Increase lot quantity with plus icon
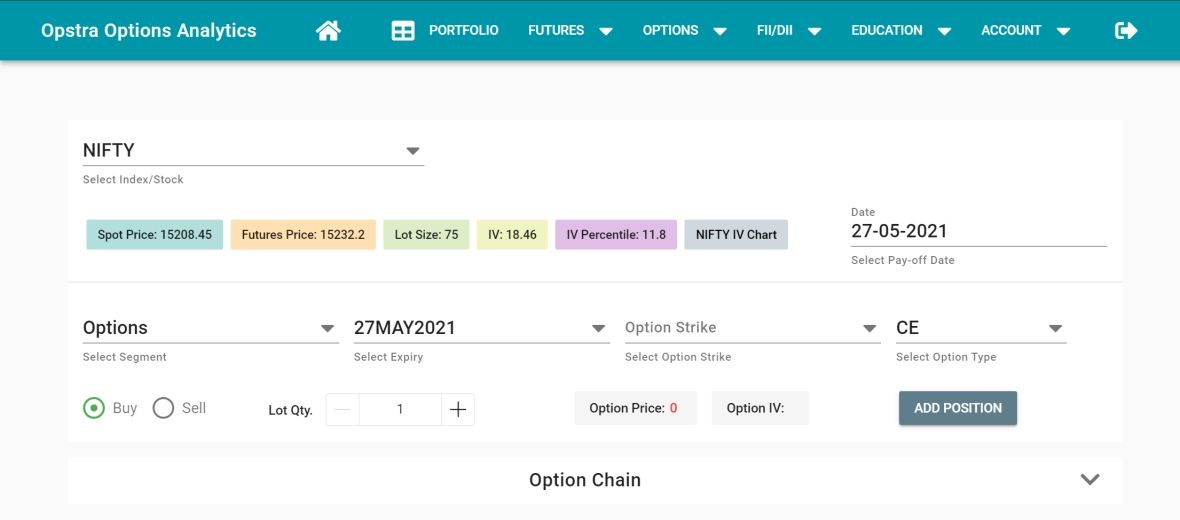Viewport: 1180px width, 520px height. (x=458, y=409)
